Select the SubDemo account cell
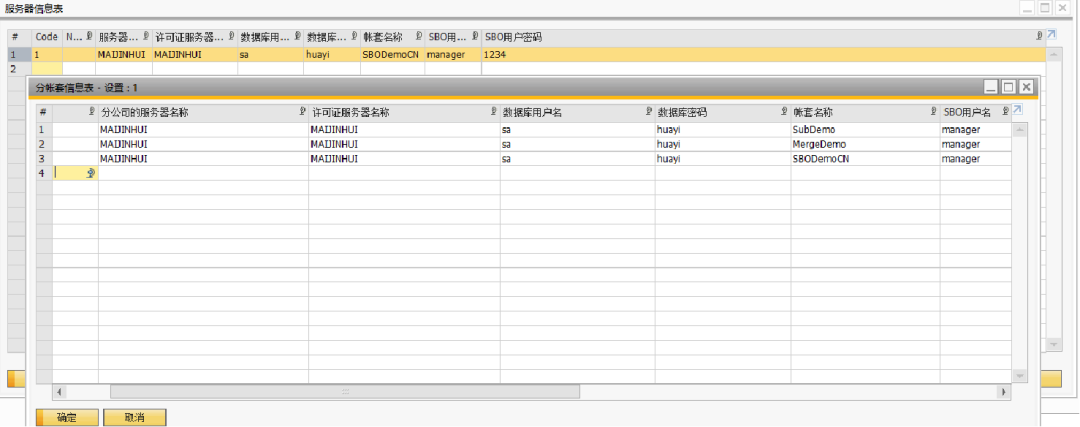This screenshot has width=1080, height=427. (864, 129)
